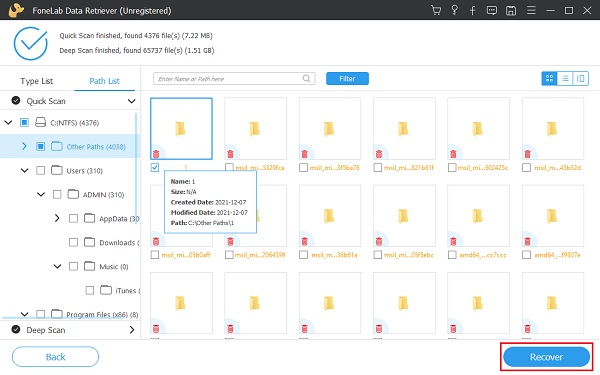Uncheck the checkbox for folder 1
This screenshot has height=375, width=600.
155,168
